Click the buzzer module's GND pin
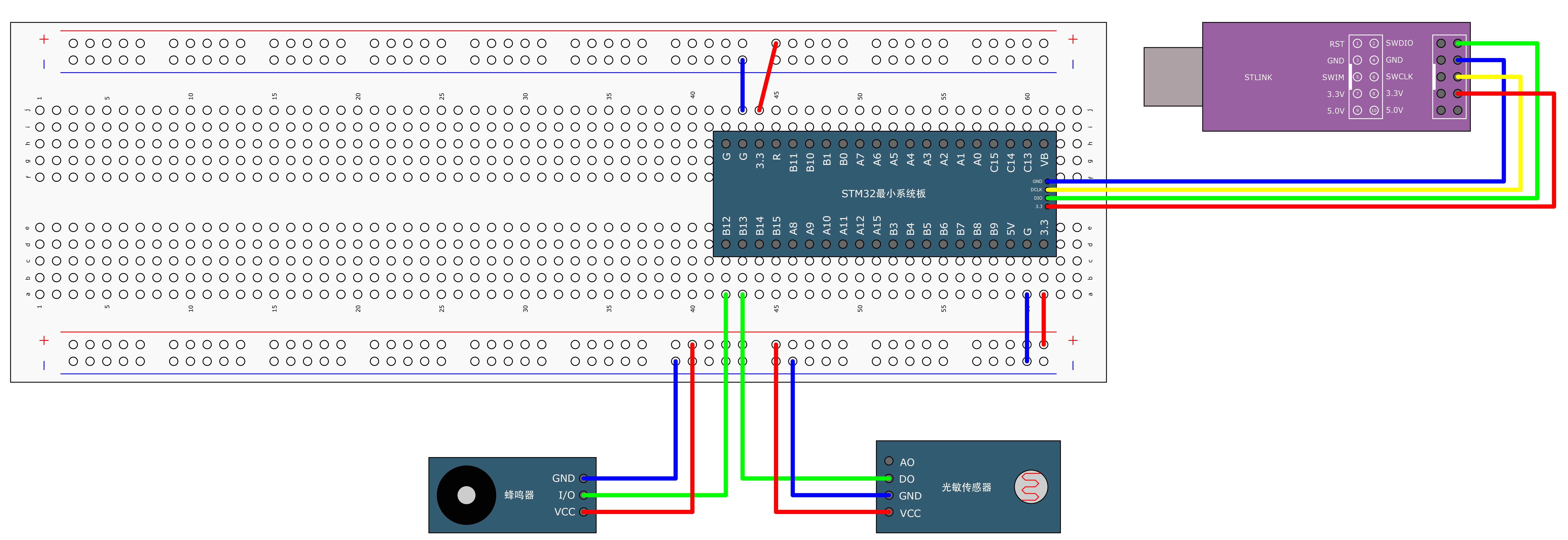This screenshot has width=1568, height=540. coord(584,479)
